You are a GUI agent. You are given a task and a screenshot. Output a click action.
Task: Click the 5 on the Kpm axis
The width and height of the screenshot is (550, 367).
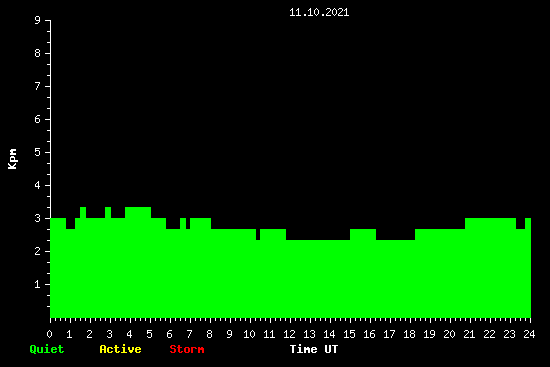[x=38, y=152]
